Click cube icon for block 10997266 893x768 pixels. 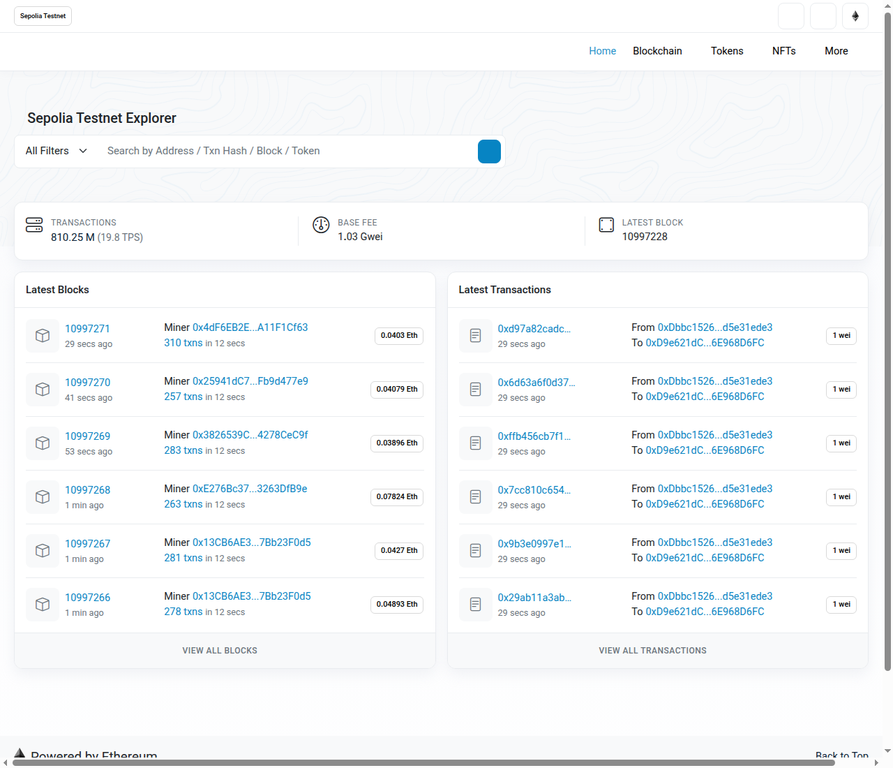coord(43,604)
